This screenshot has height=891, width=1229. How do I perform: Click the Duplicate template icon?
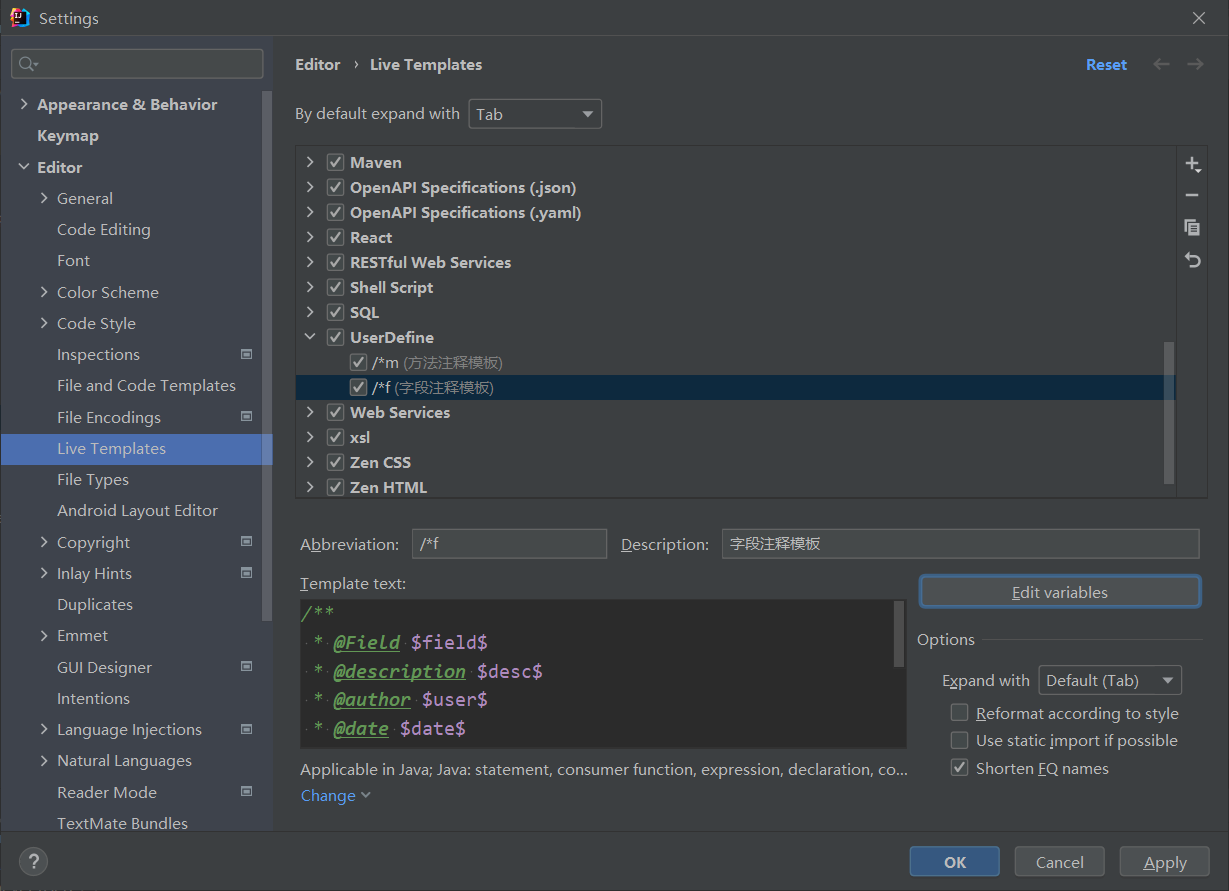point(1191,227)
